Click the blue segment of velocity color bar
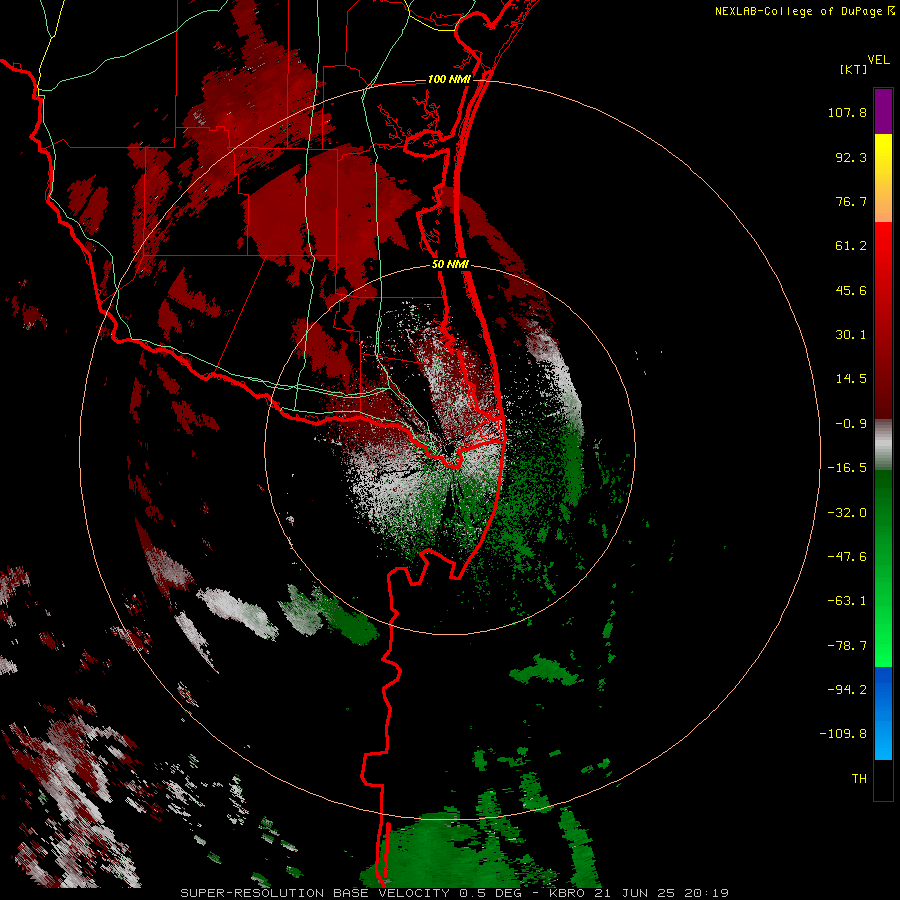Image resolution: width=900 pixels, height=900 pixels. click(883, 713)
